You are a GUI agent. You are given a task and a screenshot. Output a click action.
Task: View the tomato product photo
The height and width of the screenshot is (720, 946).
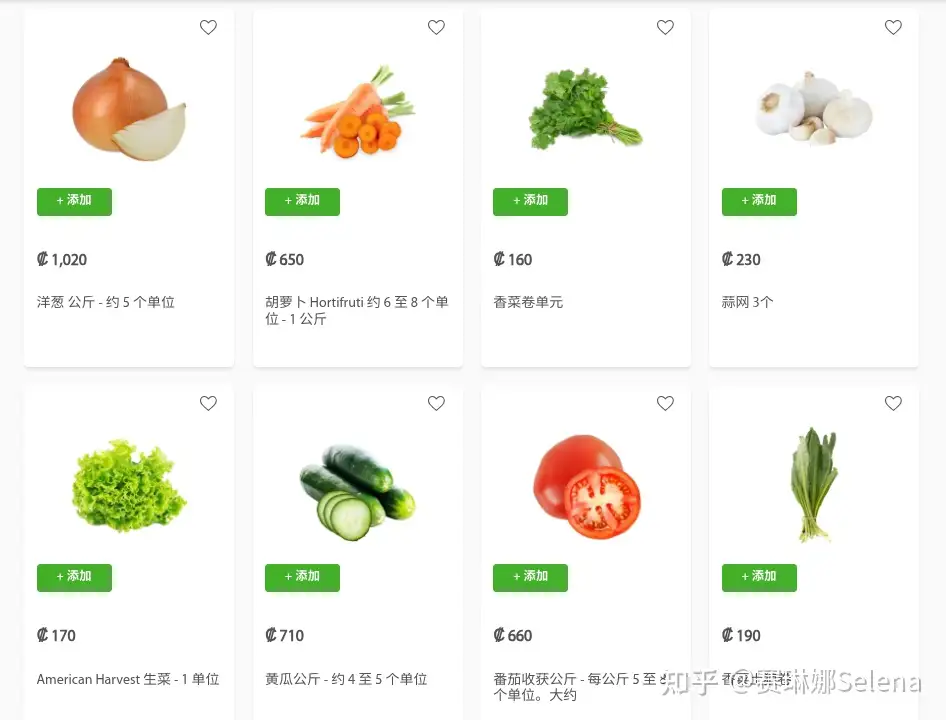pyautogui.click(x=586, y=487)
